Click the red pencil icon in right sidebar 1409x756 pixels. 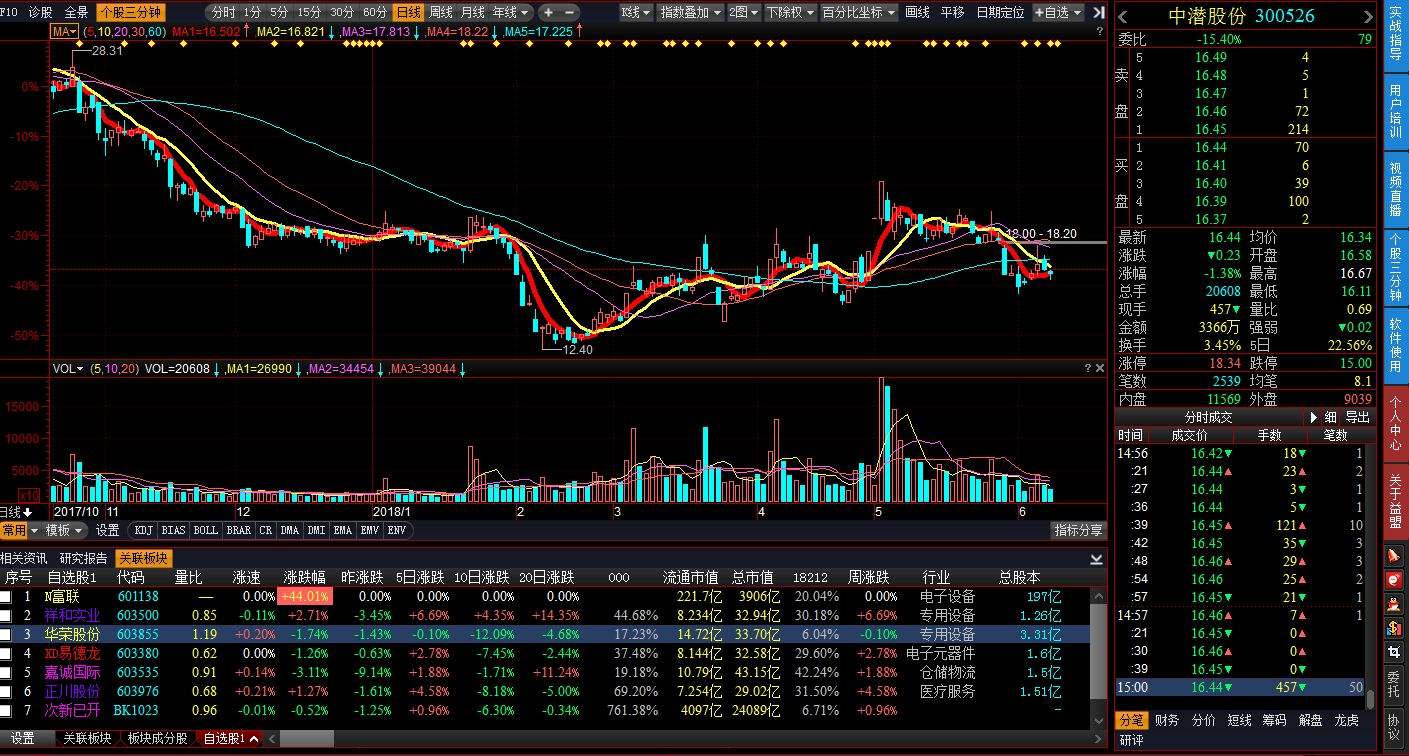1394,556
